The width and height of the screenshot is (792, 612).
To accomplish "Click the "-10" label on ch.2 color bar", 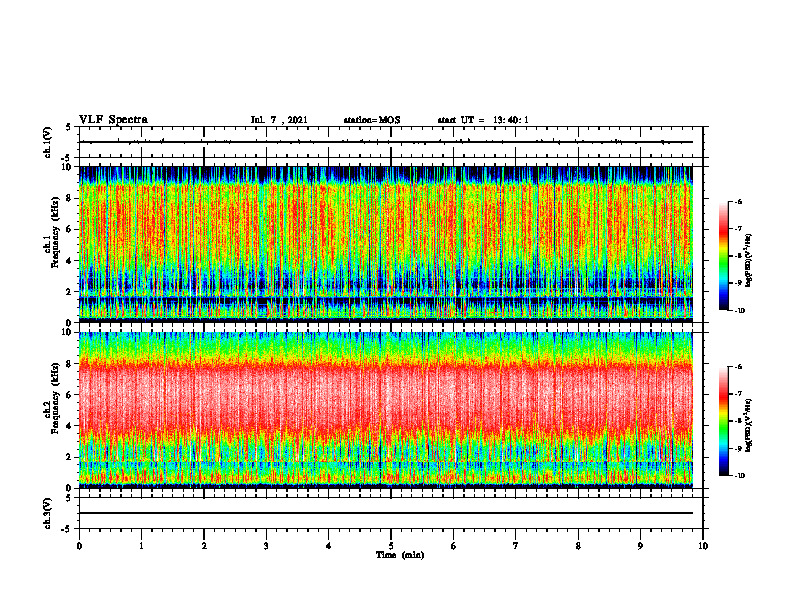I will click(x=739, y=476).
